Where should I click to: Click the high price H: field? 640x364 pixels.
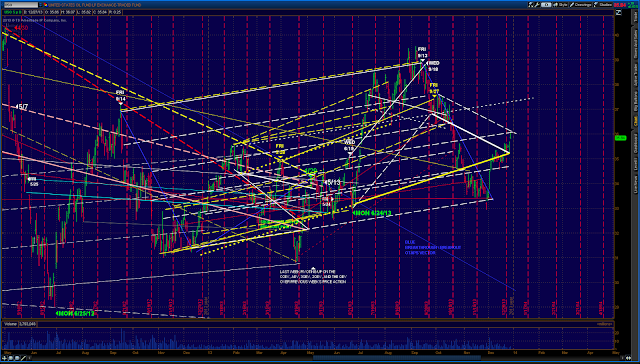pyautogui.click(x=68, y=12)
